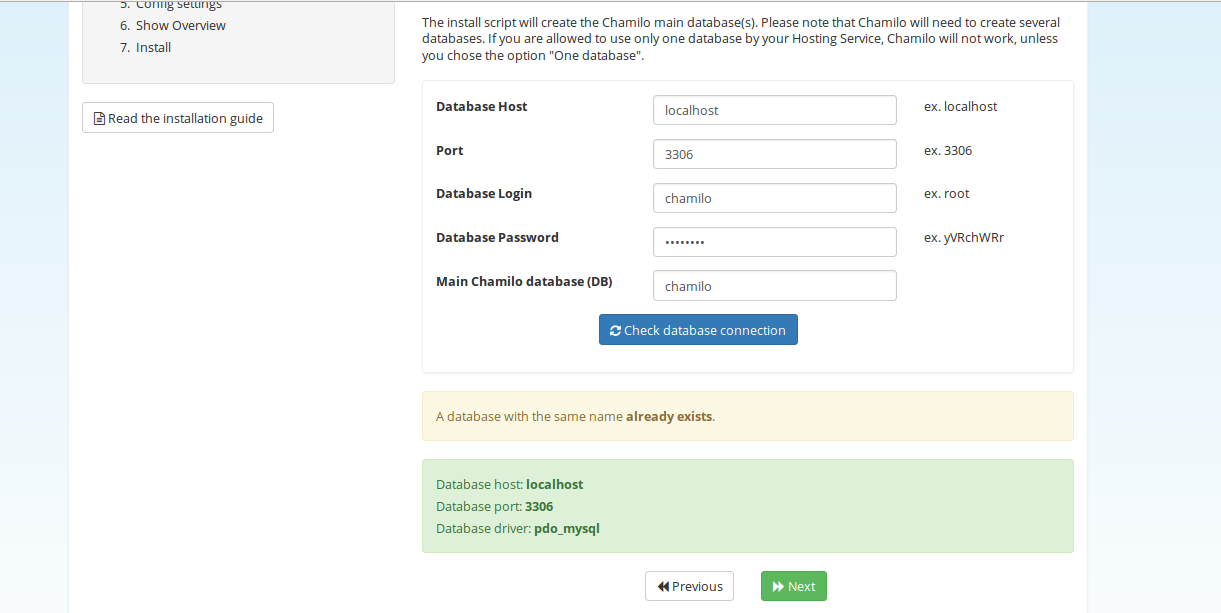The width and height of the screenshot is (1221, 613).
Task: Click the ex. yVRchWRr example password text
Action: coord(964,237)
